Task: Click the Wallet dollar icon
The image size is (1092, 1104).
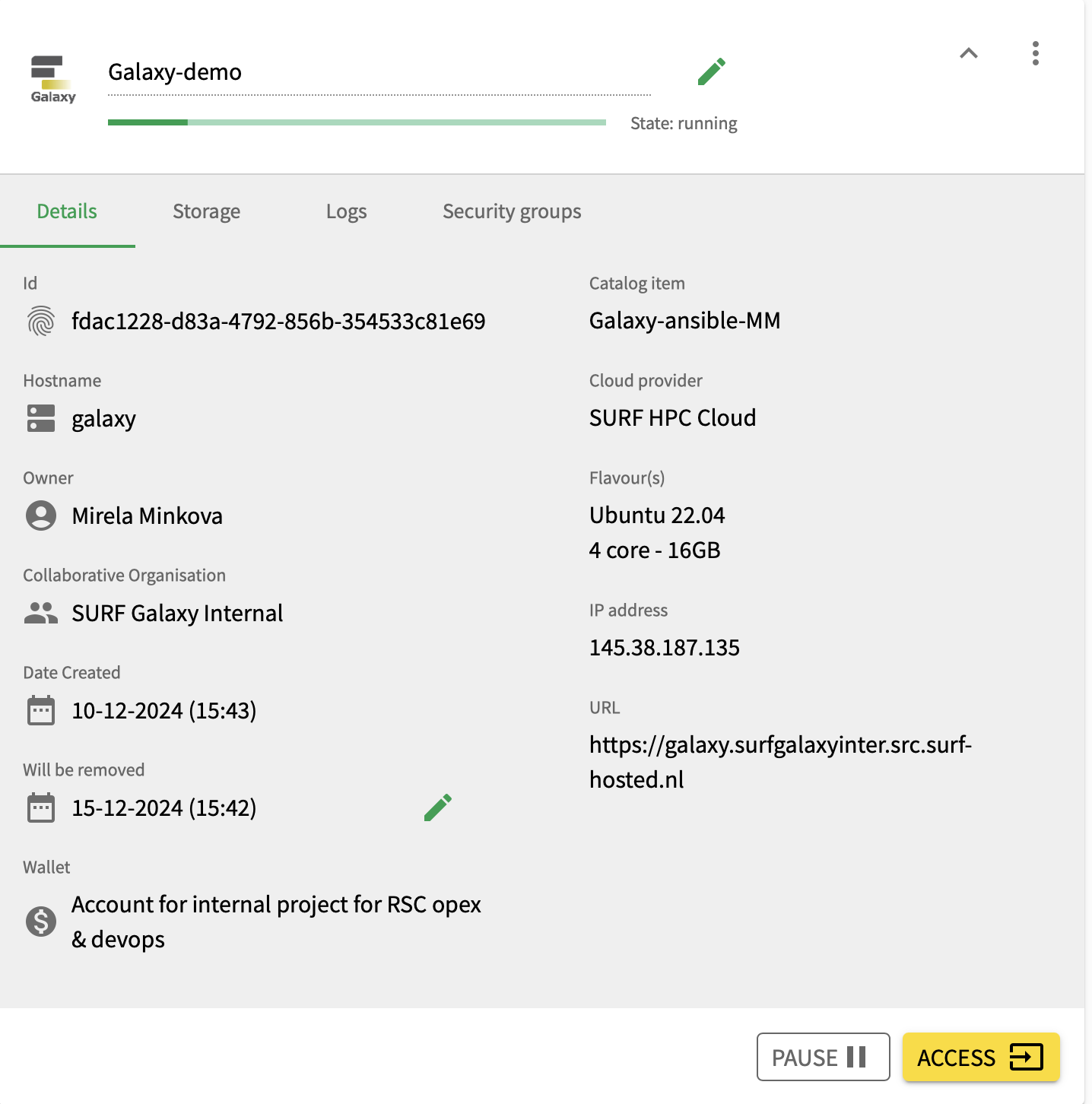Action: tap(41, 922)
